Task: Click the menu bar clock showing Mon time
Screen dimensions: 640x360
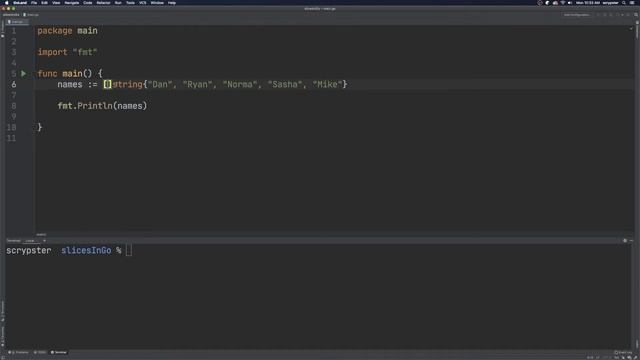Action: pyautogui.click(x=588, y=3)
